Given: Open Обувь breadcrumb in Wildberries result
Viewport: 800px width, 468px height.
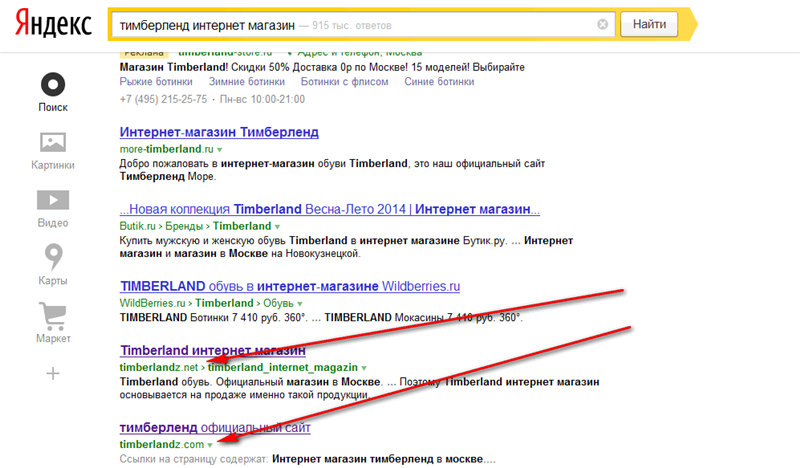Looking at the screenshot, I should pos(278,303).
